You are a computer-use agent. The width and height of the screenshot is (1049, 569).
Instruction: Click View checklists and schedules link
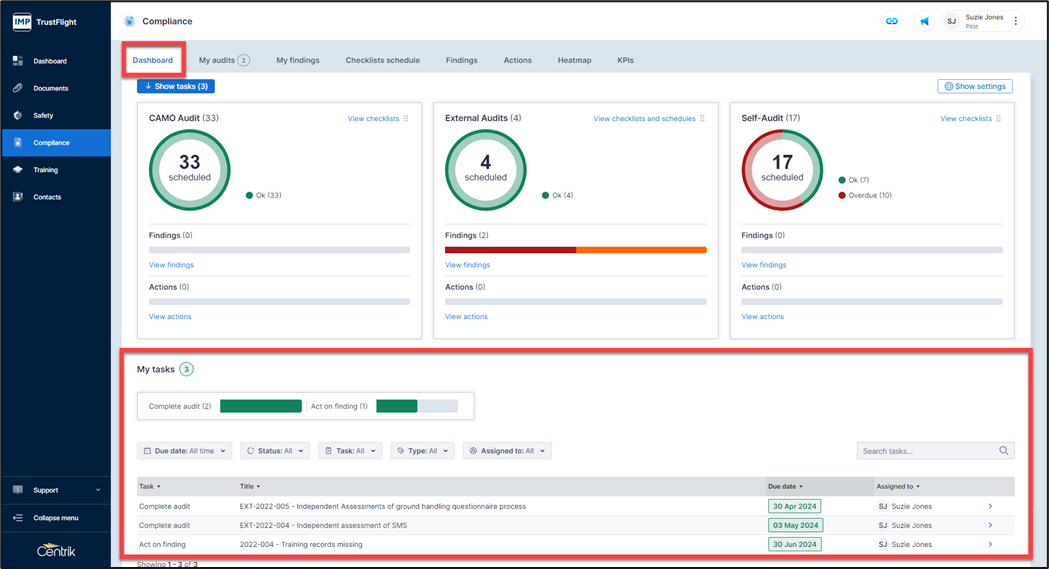coord(644,118)
